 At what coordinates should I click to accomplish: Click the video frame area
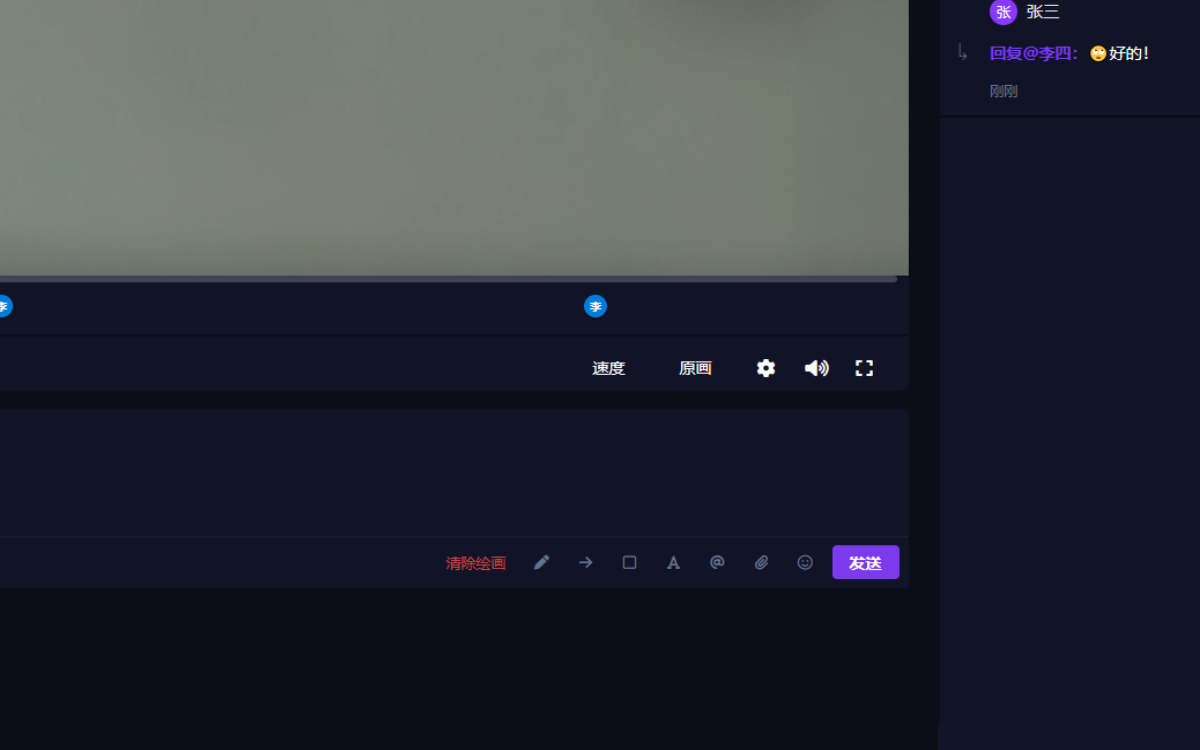coord(454,137)
